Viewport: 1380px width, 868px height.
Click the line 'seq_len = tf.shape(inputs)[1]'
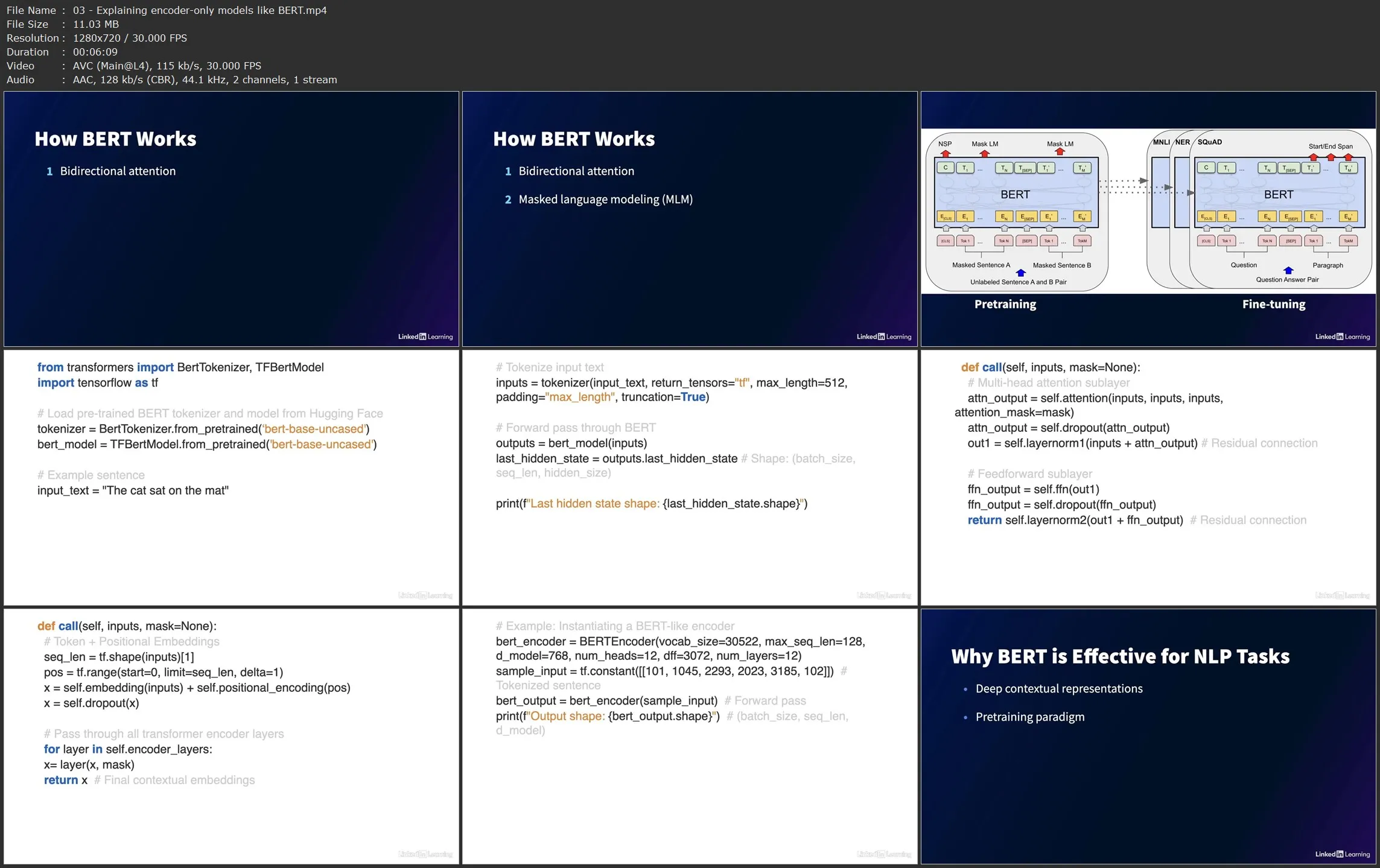[x=119, y=656]
